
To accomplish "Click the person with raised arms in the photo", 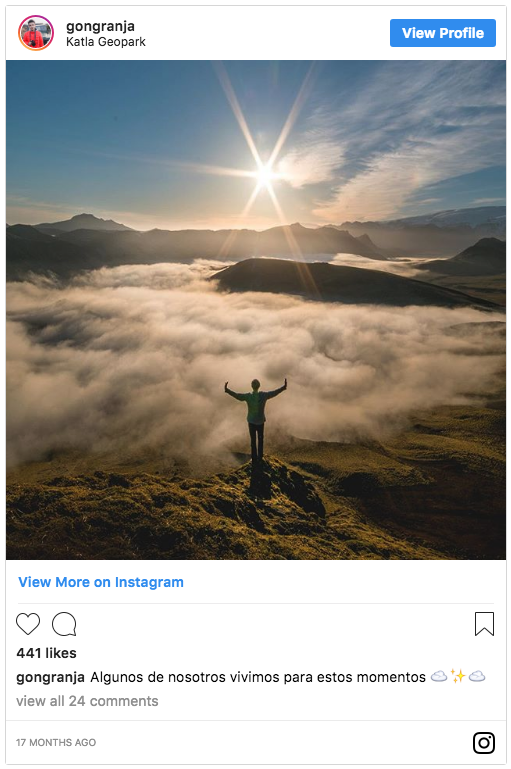I will coord(256,419).
